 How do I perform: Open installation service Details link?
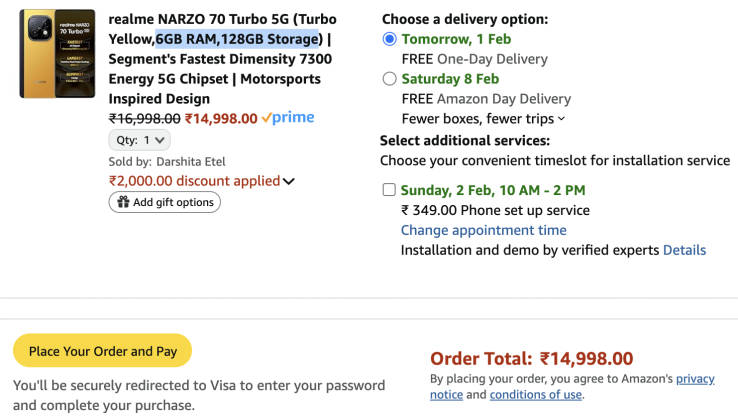tap(684, 250)
